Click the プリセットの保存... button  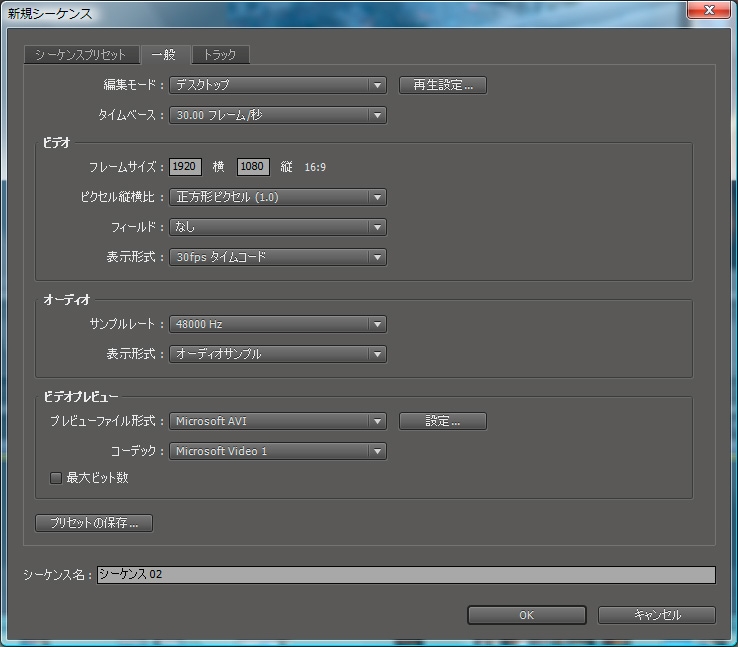click(94, 523)
